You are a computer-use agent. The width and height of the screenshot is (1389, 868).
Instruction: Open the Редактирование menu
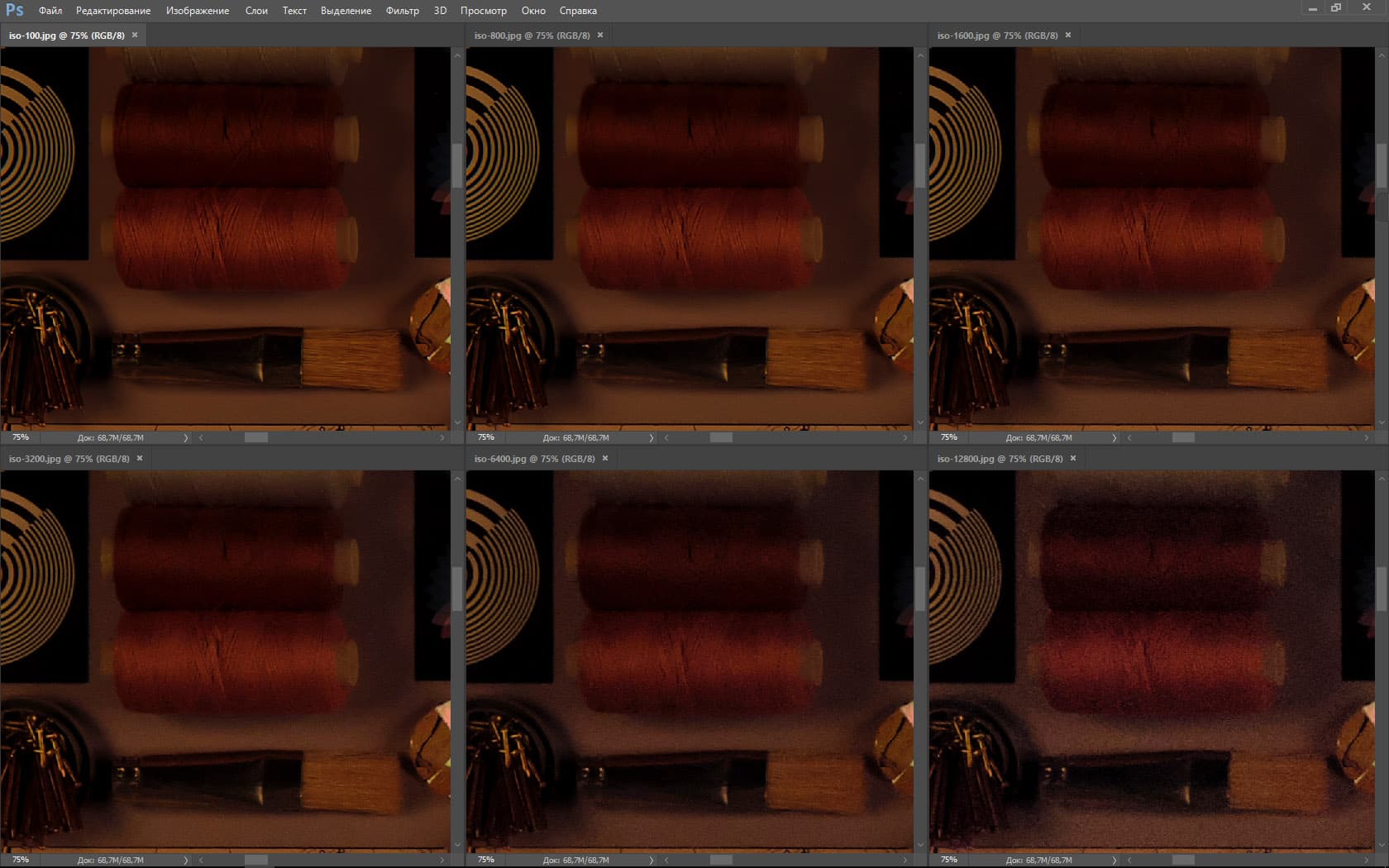[x=113, y=11]
